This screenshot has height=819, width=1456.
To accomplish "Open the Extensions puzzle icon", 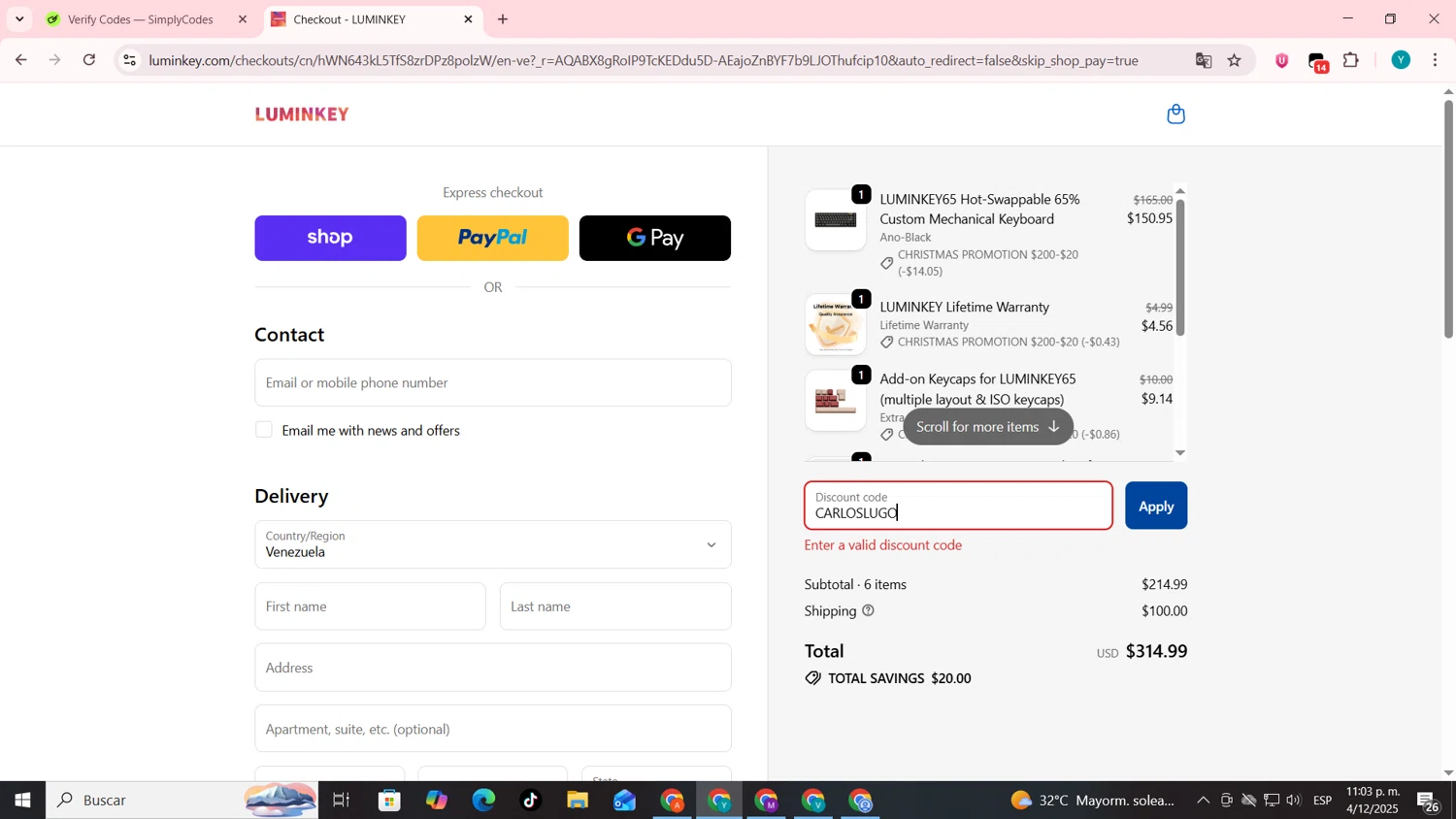I will coord(1351,60).
